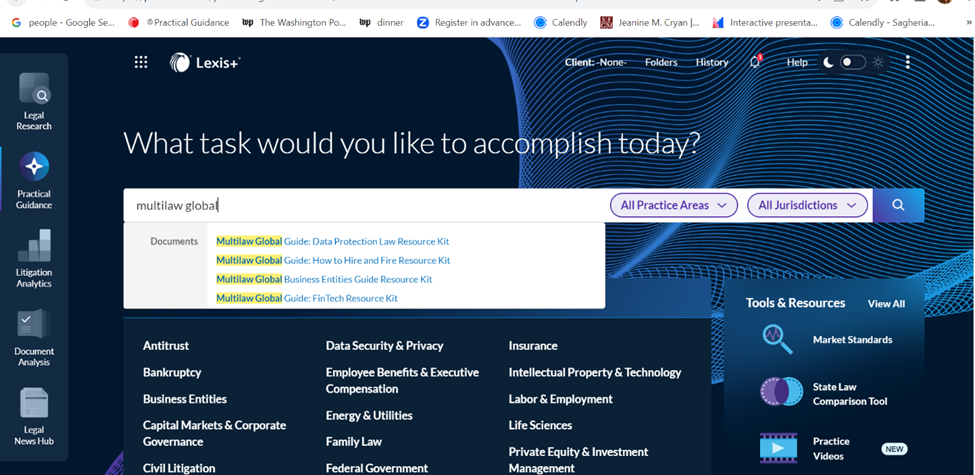
Task: Open notifications bell icon
Action: coord(755,62)
